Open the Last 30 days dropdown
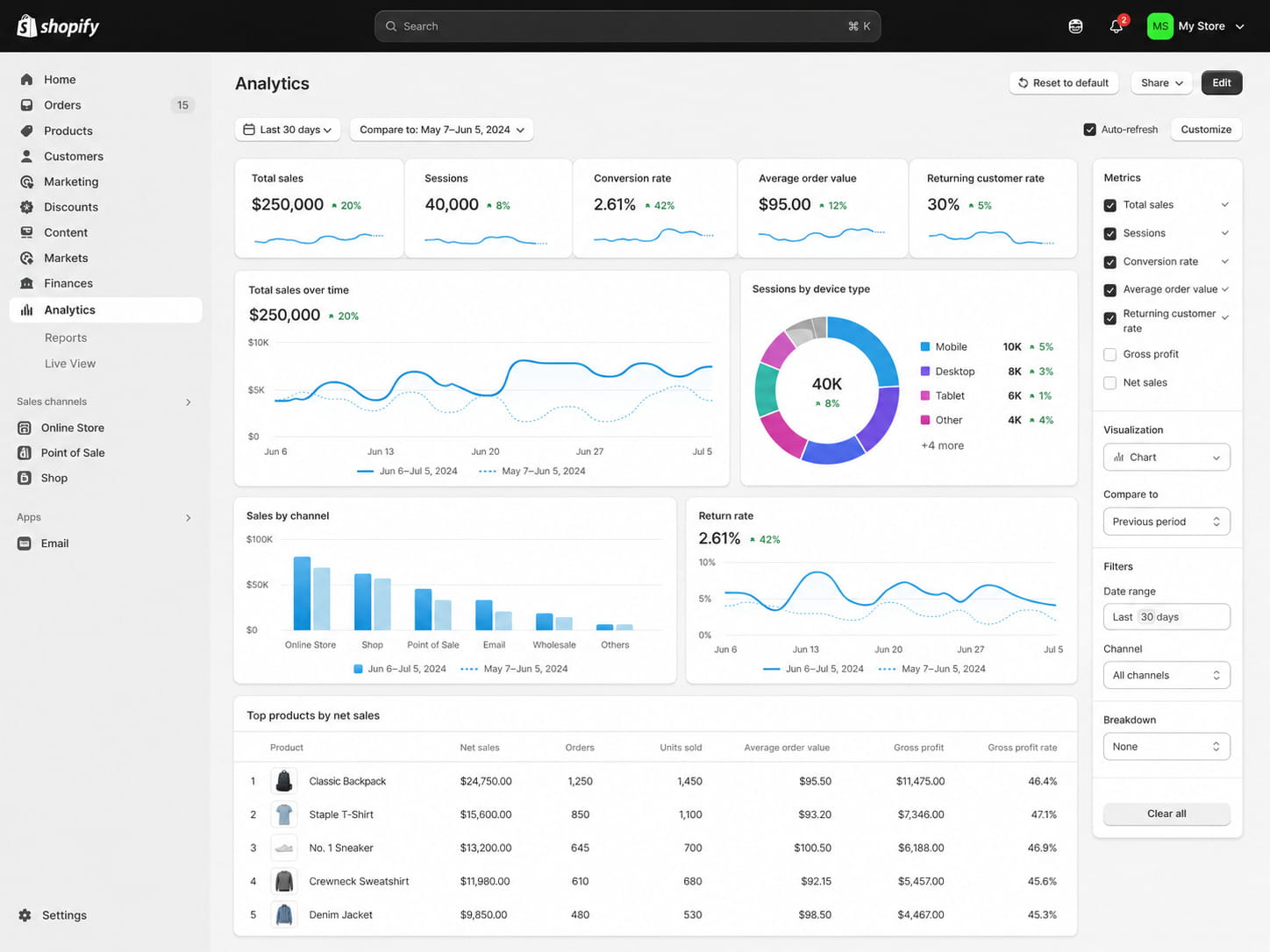This screenshot has height=952, width=1270. 289,130
